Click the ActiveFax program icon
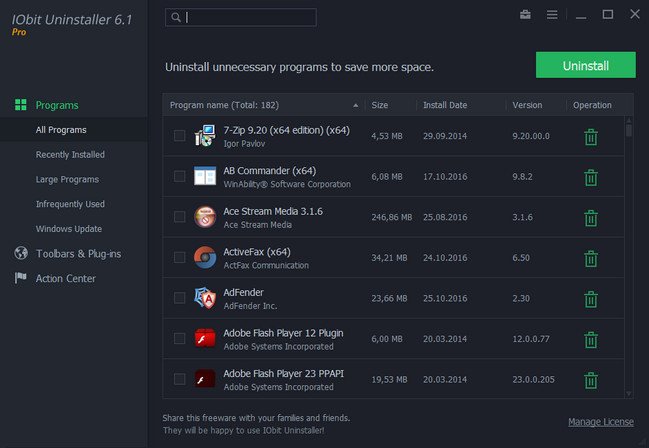 click(205, 257)
